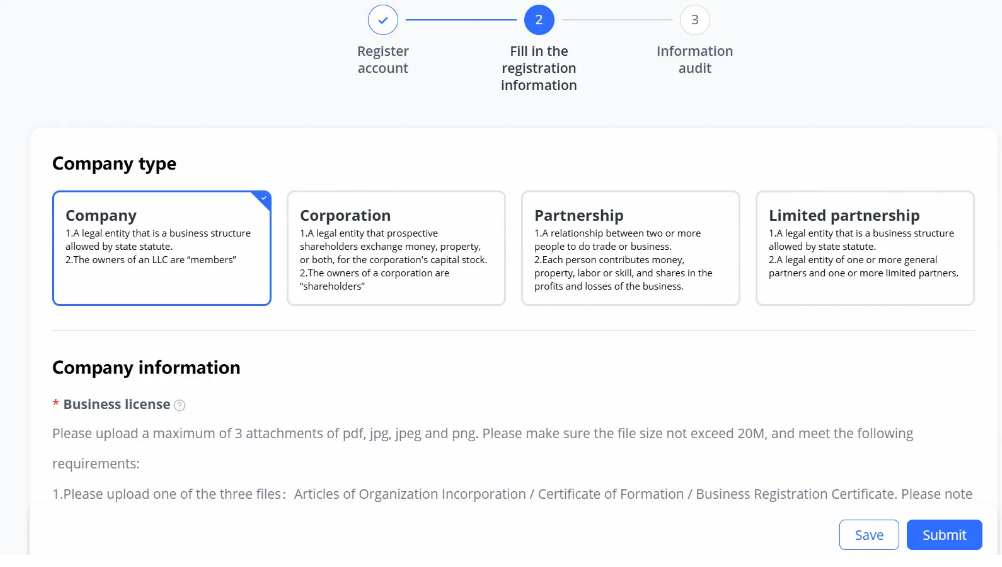Click the step 2 circle icon
The width and height of the screenshot is (1002, 567).
coord(539,20)
